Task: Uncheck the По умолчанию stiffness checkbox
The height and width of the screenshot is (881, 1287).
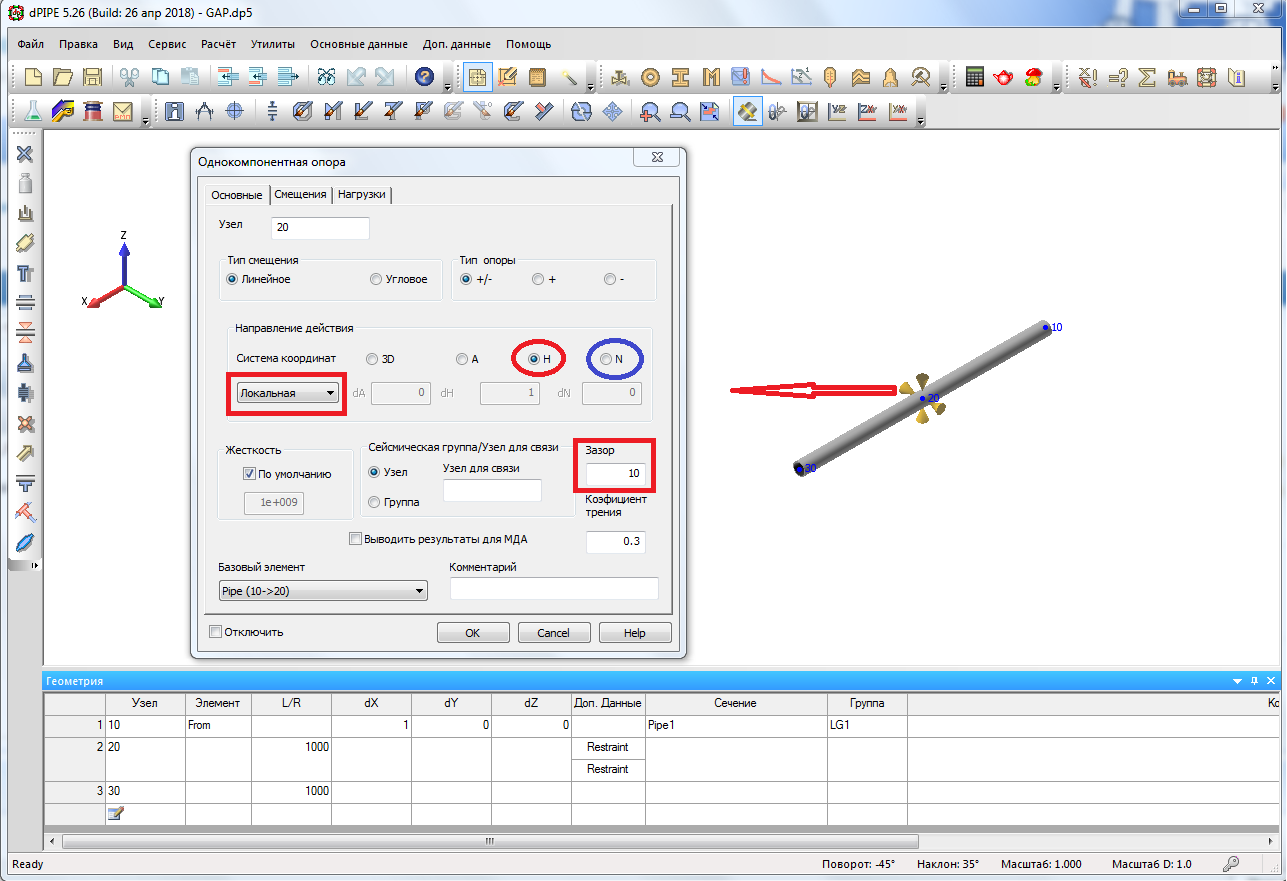Action: point(250,474)
